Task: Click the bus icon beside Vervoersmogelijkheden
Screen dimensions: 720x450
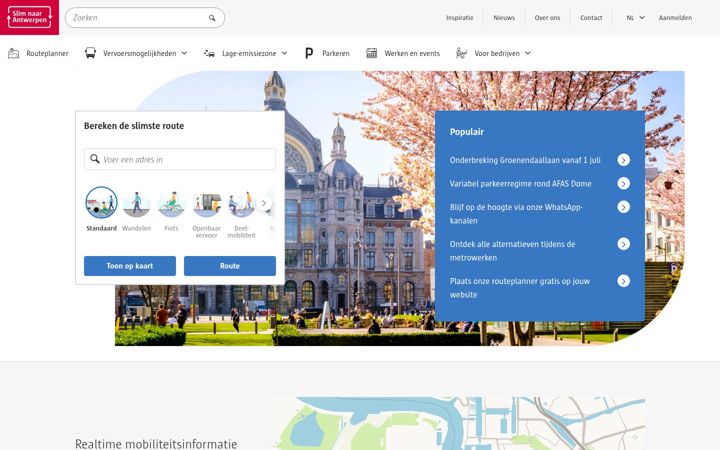Action: pos(90,53)
